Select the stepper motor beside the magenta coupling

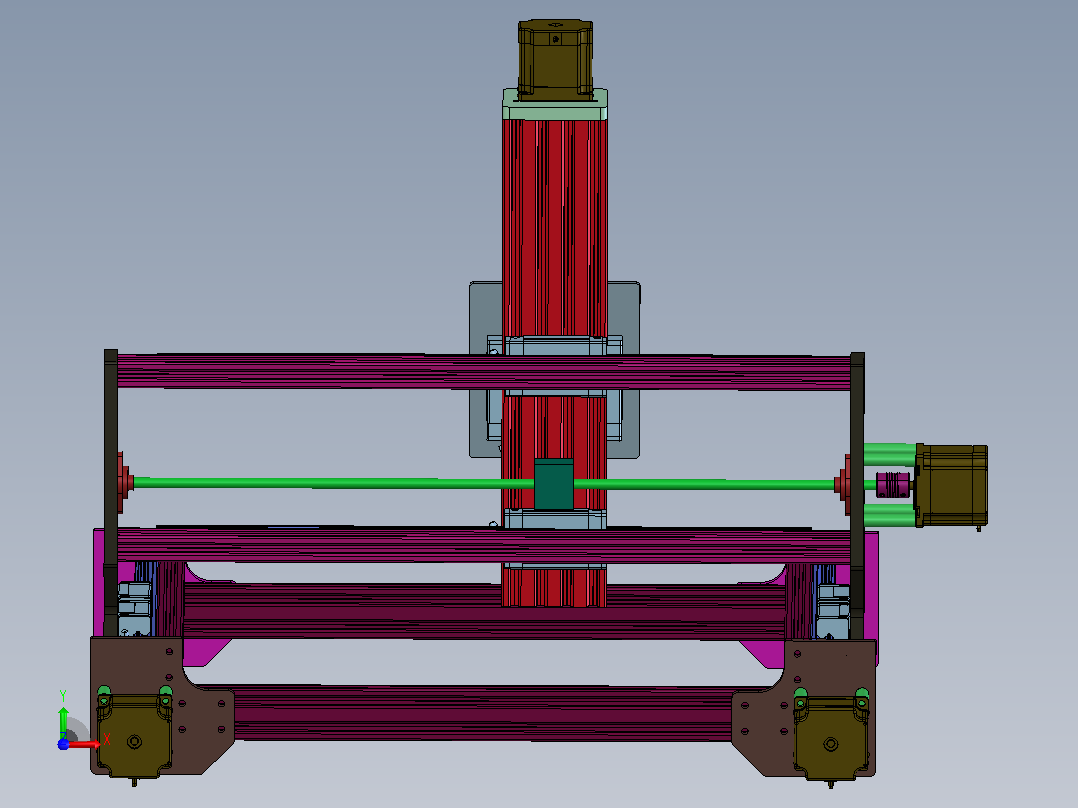[x=952, y=485]
